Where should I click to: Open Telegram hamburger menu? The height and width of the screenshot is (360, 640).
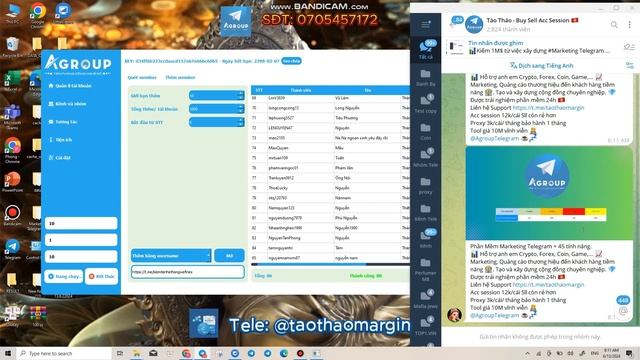[425, 24]
